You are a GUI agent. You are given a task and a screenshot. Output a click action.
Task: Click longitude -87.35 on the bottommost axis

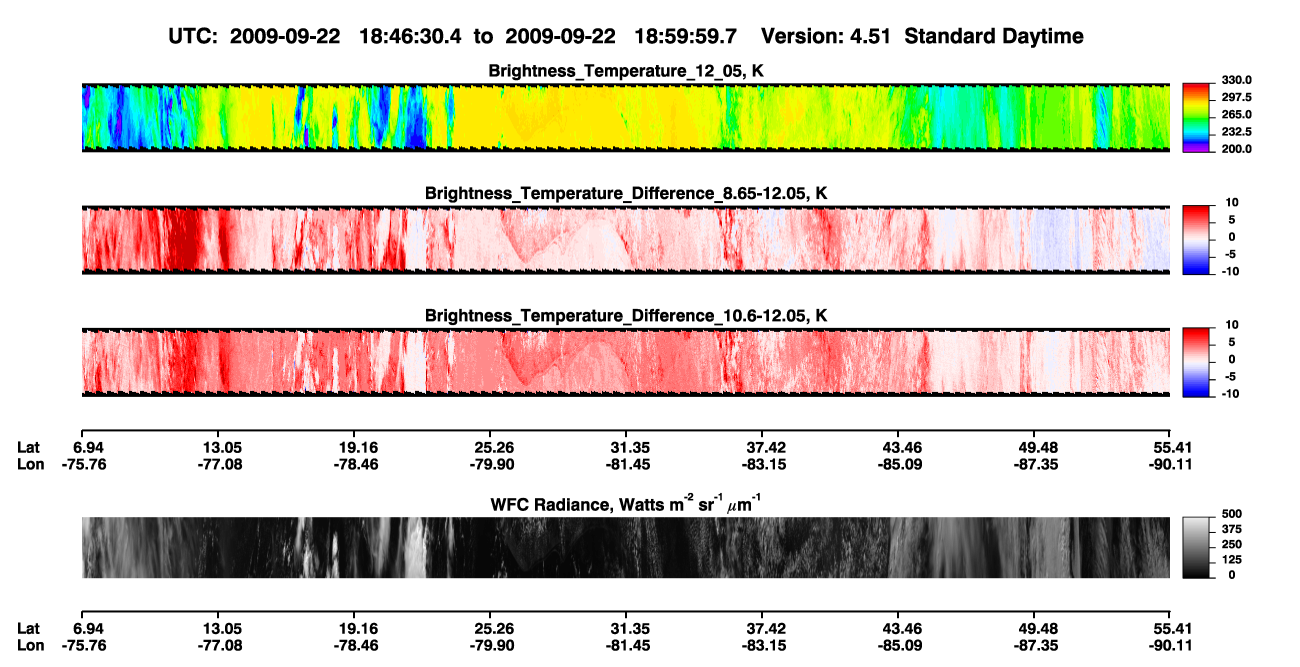[x=1037, y=647]
